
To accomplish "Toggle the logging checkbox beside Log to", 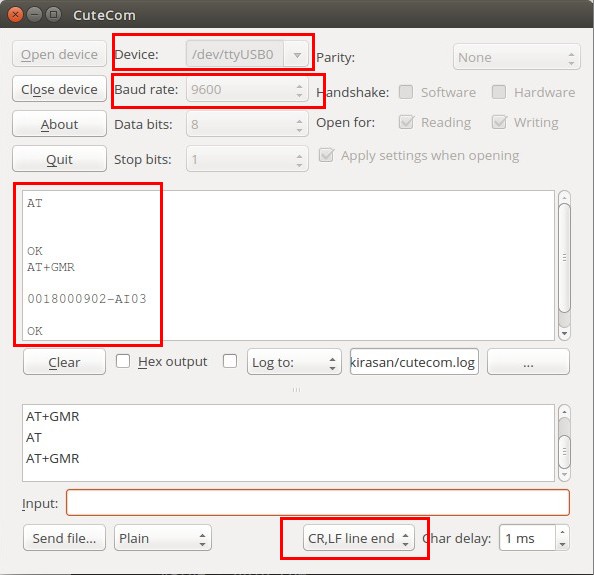I will point(230,361).
